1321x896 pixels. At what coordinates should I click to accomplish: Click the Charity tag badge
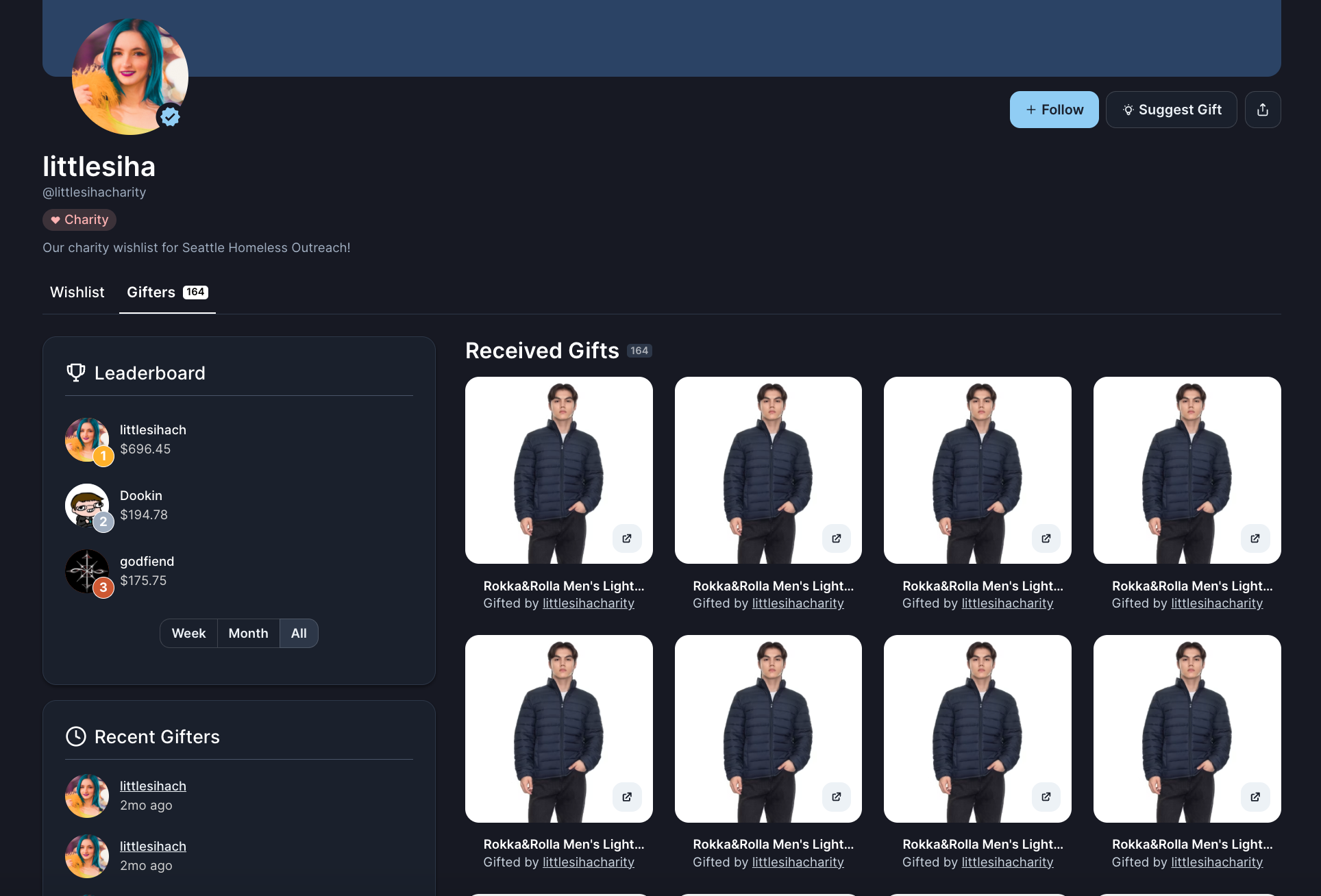(79, 220)
